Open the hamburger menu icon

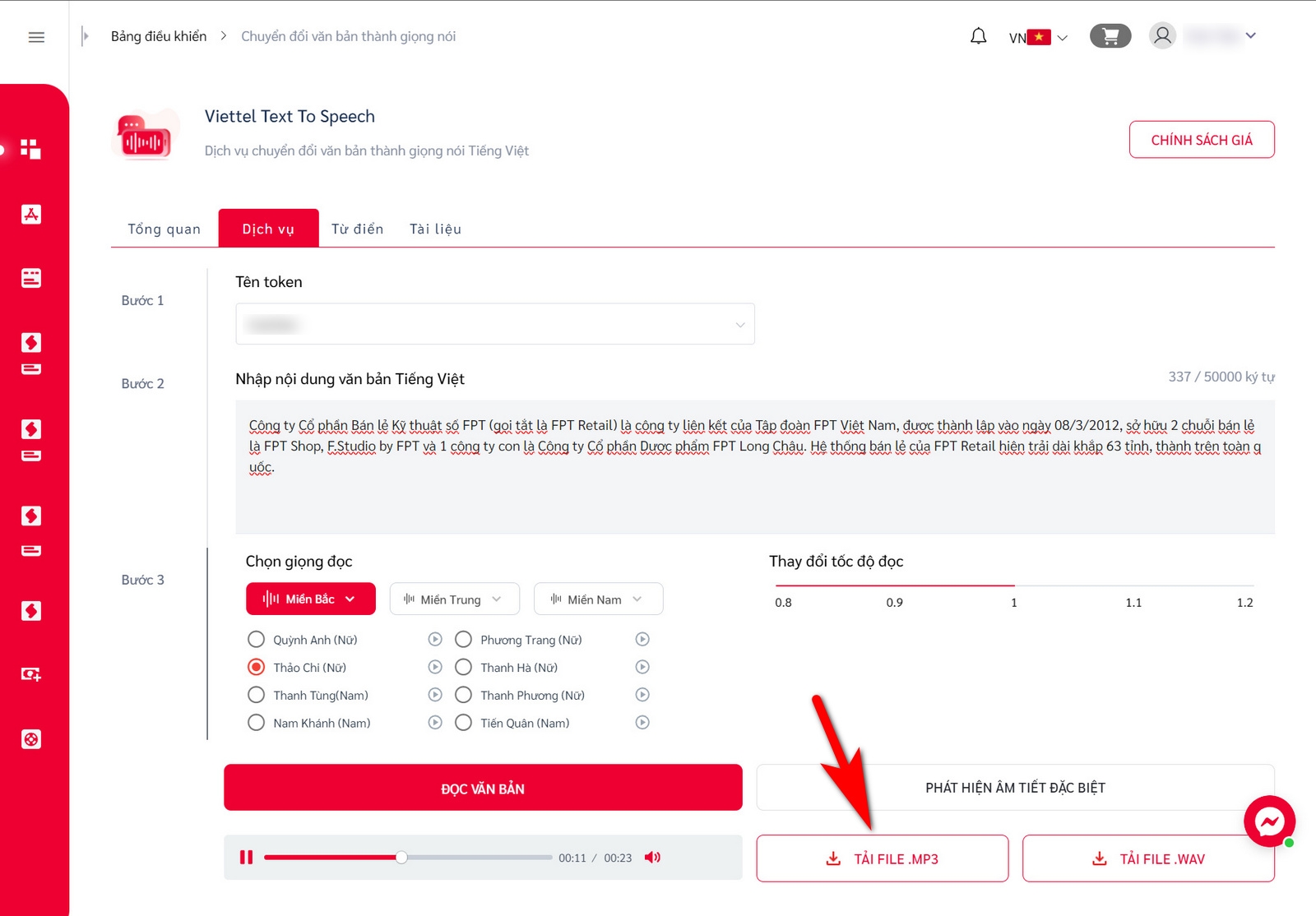36,37
